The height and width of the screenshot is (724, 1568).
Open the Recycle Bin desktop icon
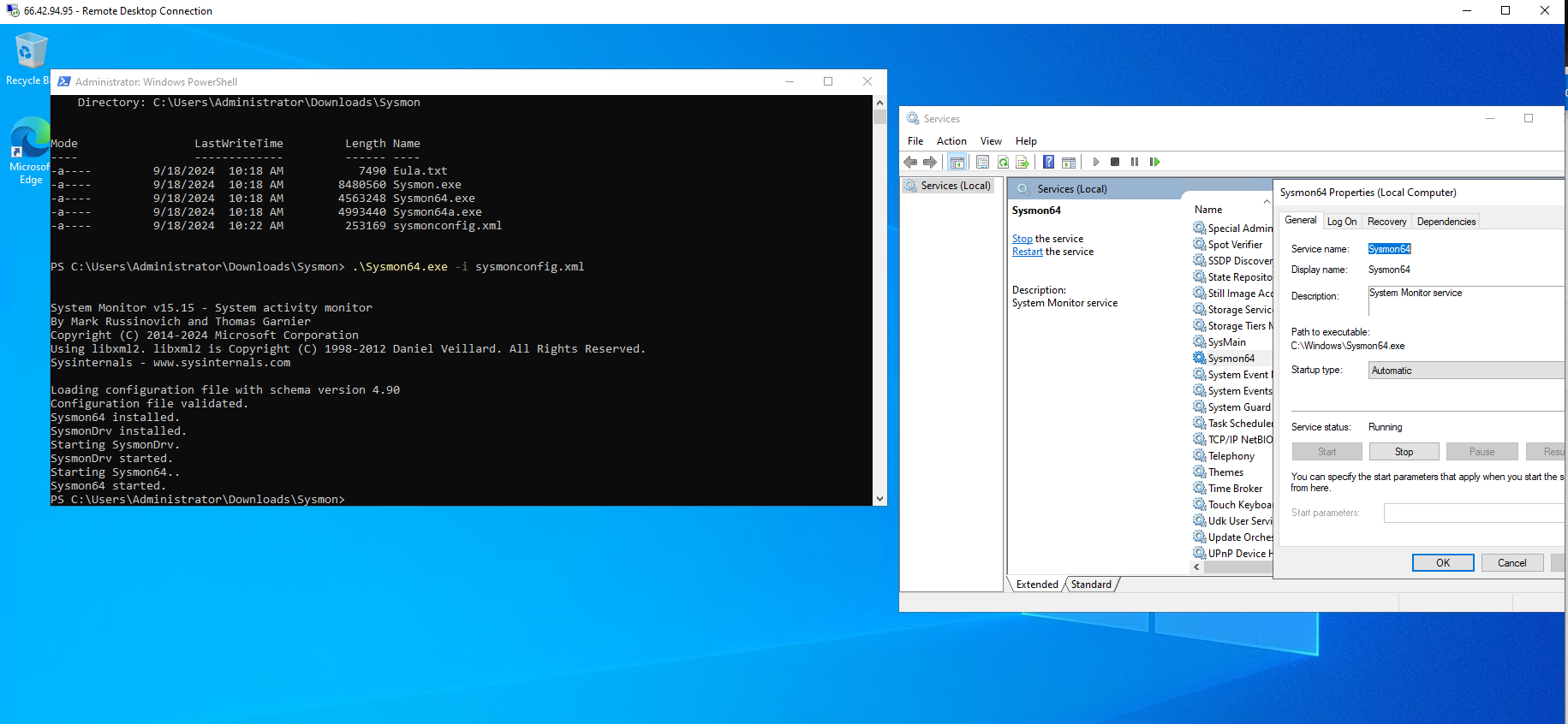(31, 58)
